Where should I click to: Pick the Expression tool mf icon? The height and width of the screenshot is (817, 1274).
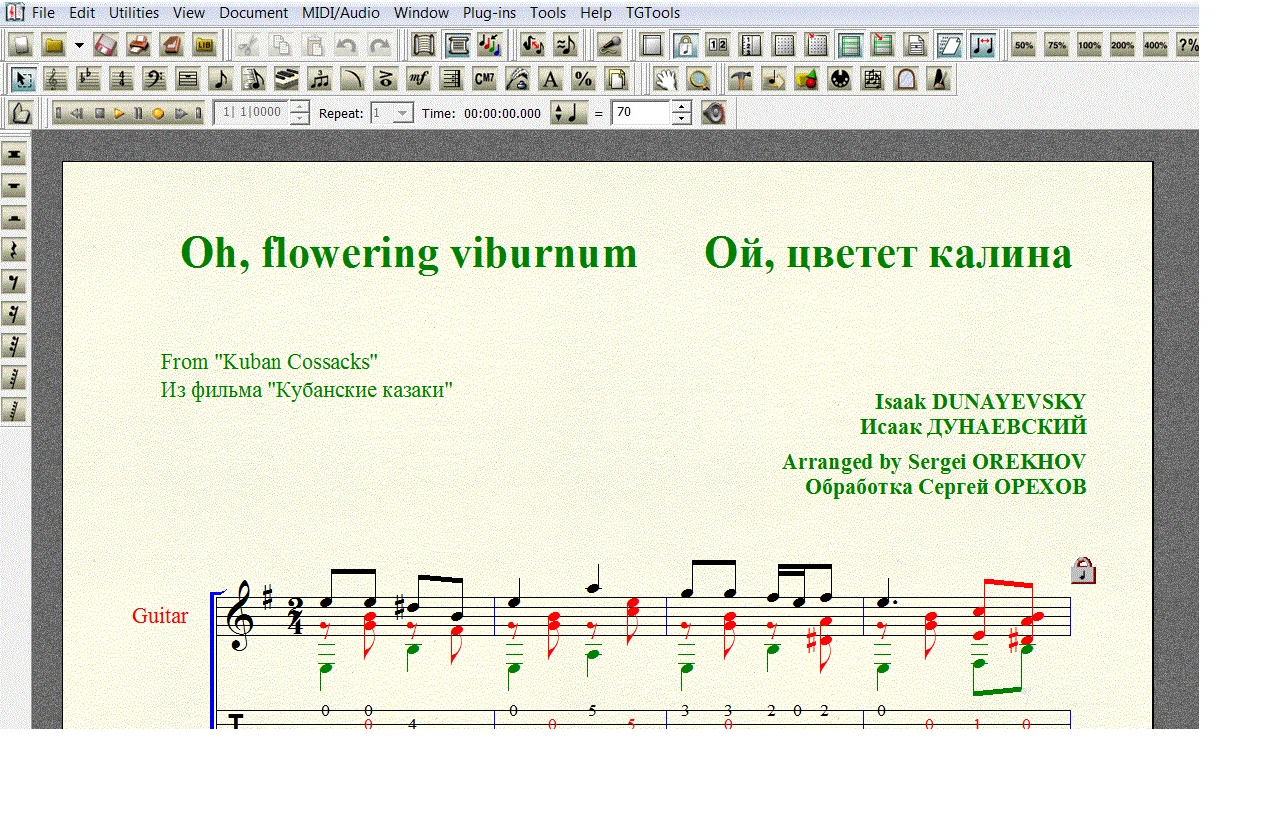click(x=418, y=79)
